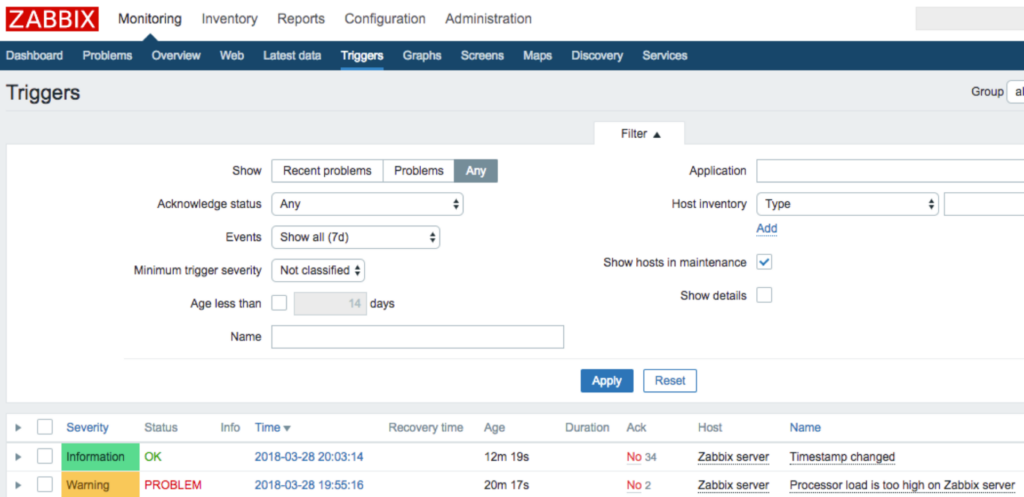Expand the Warning trigger row
Viewport: 1024px width, 497px height.
pyautogui.click(x=18, y=485)
